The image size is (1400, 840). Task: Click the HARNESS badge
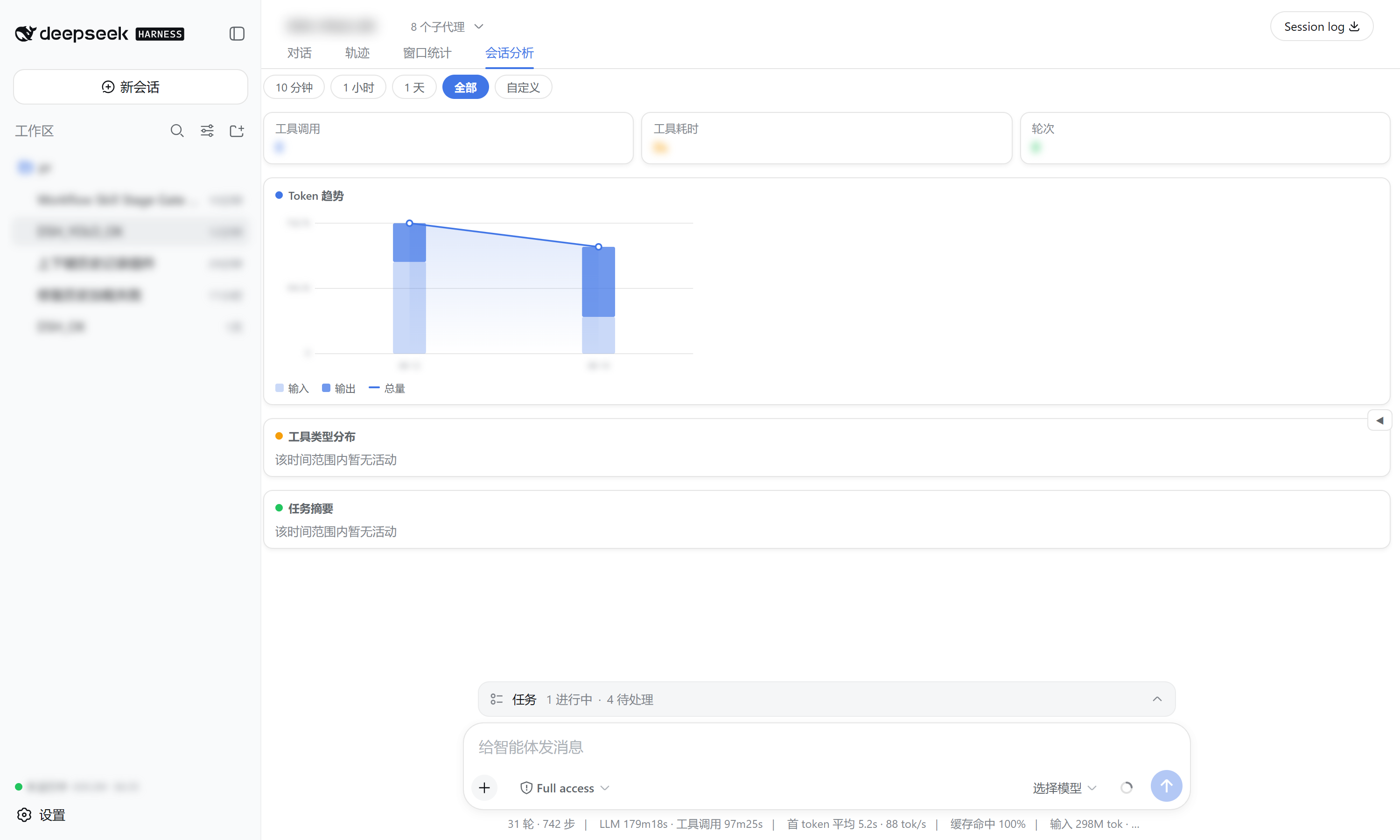(160, 34)
